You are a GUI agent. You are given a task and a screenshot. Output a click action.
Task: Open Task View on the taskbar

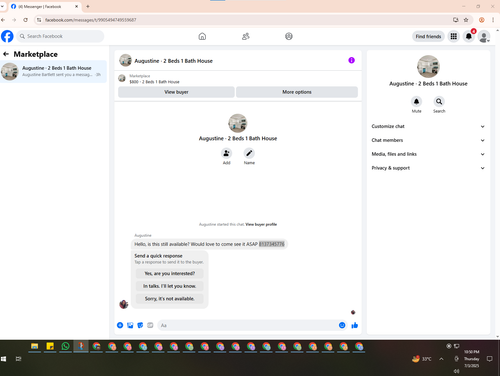click(18, 359)
